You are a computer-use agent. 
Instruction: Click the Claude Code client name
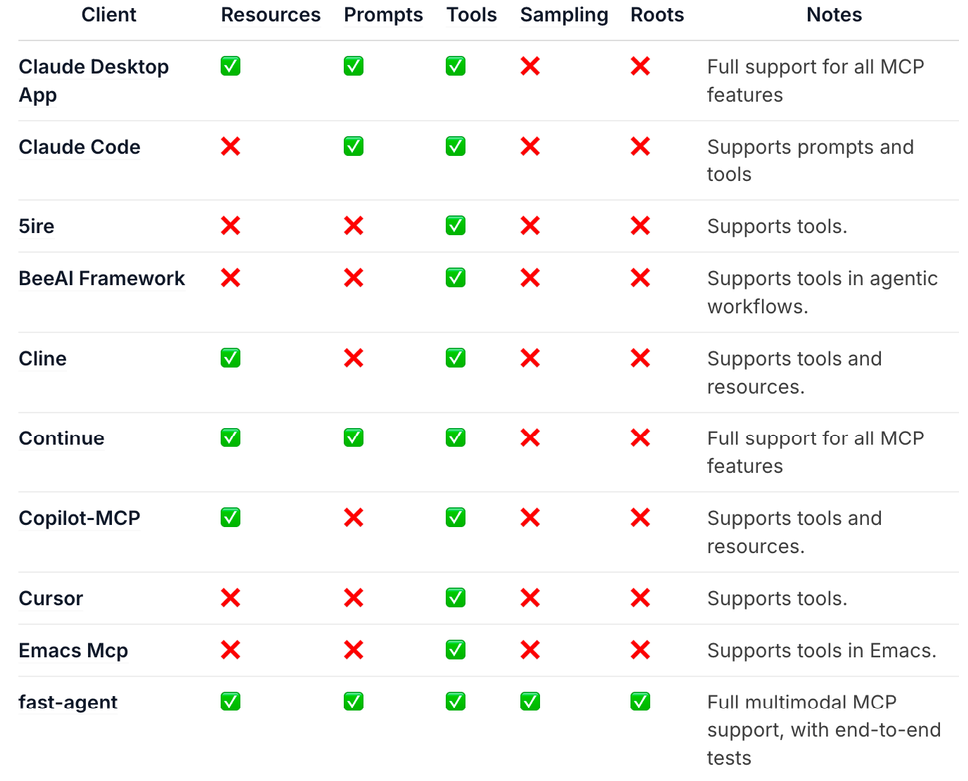79,147
